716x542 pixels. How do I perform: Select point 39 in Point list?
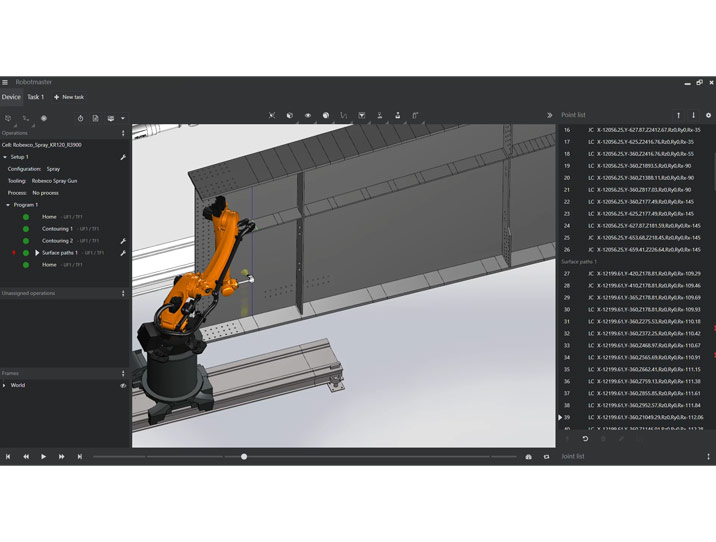coord(636,417)
